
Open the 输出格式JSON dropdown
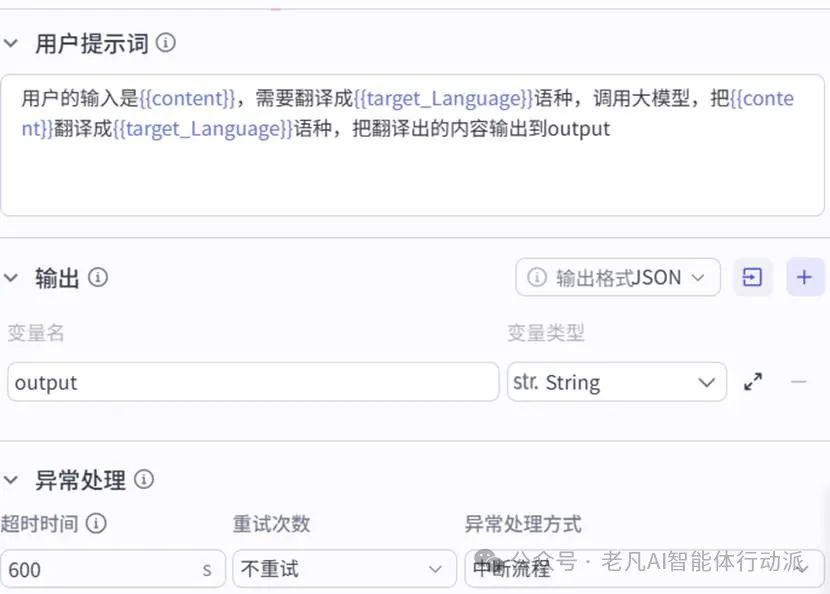618,277
